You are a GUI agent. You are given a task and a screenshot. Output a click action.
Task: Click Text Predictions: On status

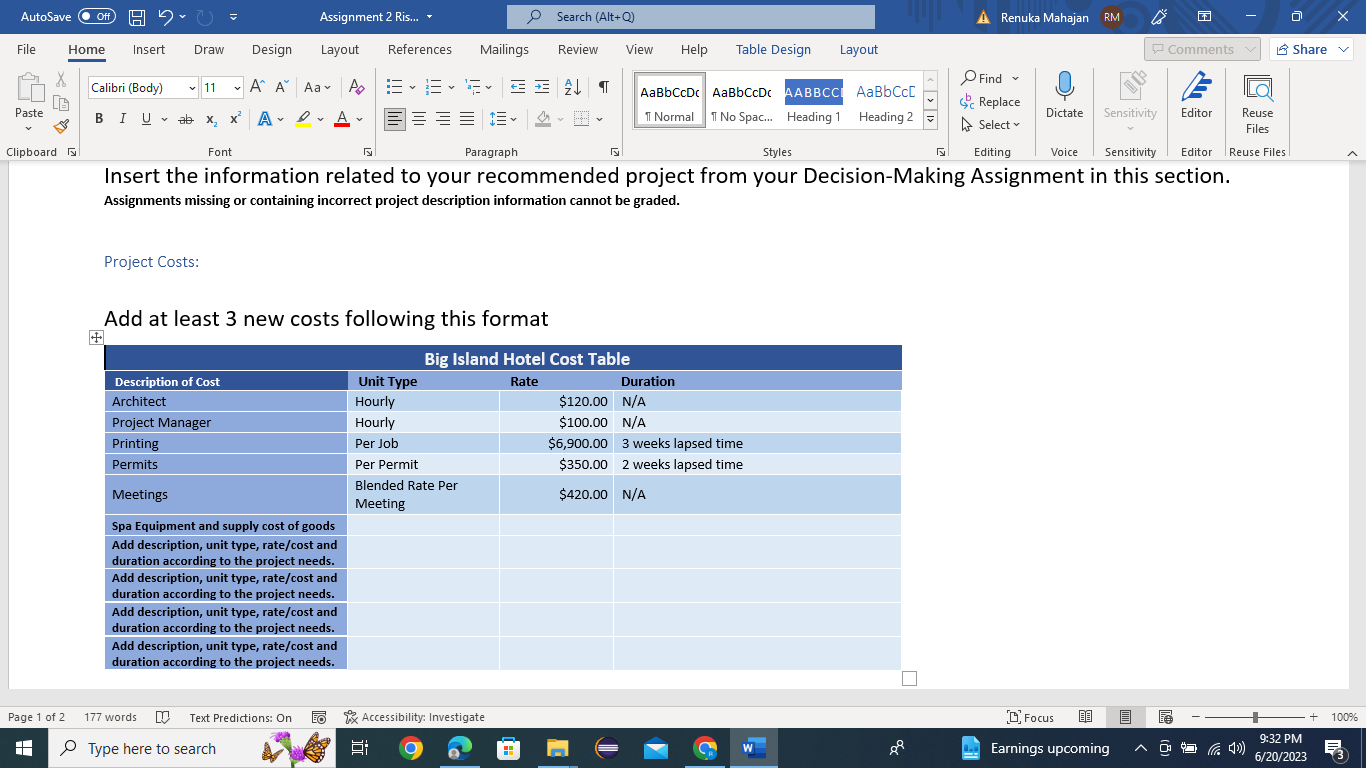click(x=241, y=717)
